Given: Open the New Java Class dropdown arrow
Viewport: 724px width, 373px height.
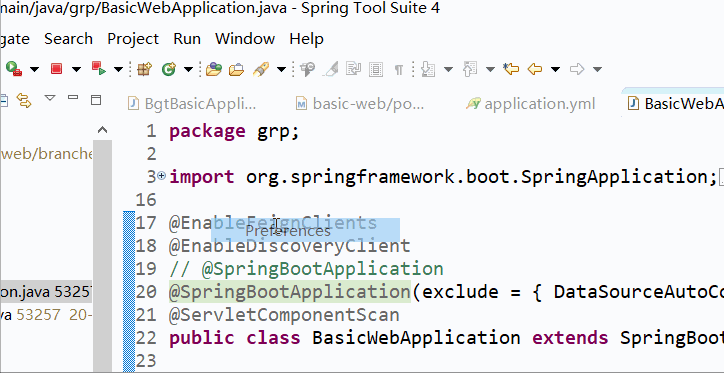Looking at the screenshot, I should point(188,70).
